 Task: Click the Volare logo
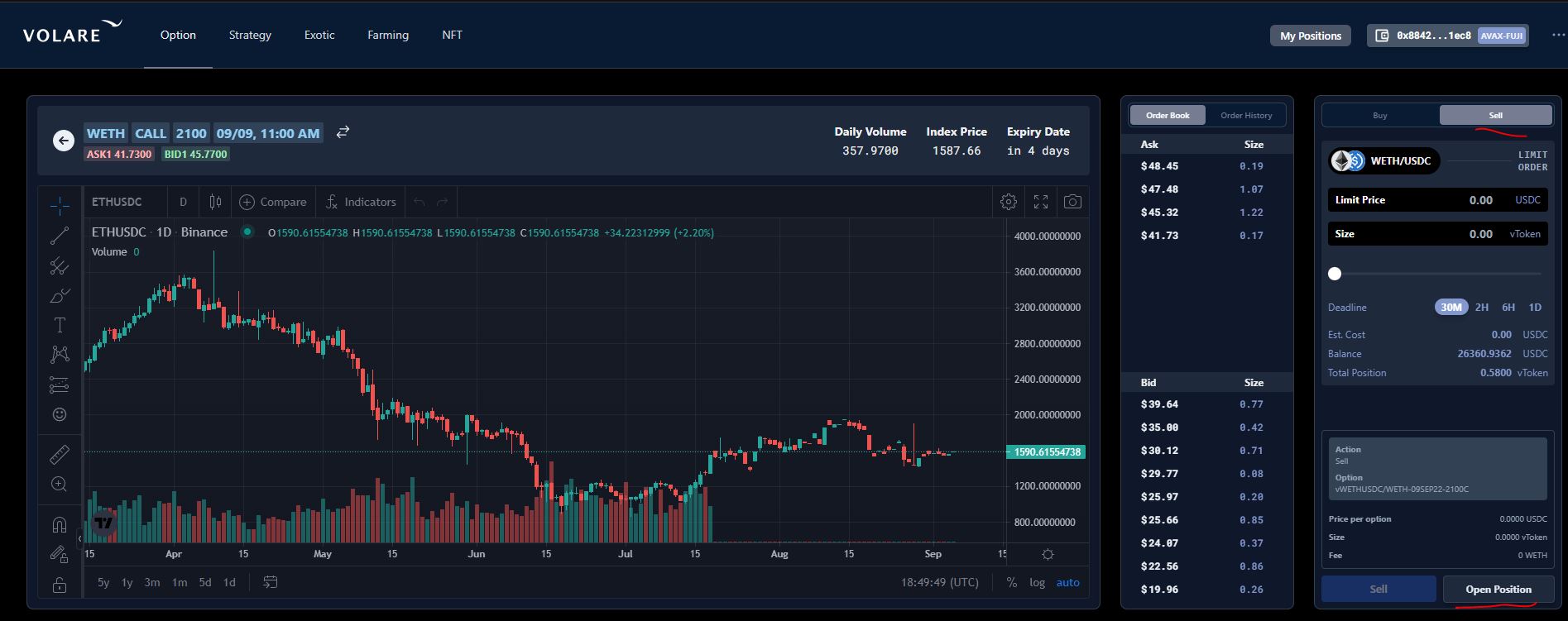(x=73, y=31)
